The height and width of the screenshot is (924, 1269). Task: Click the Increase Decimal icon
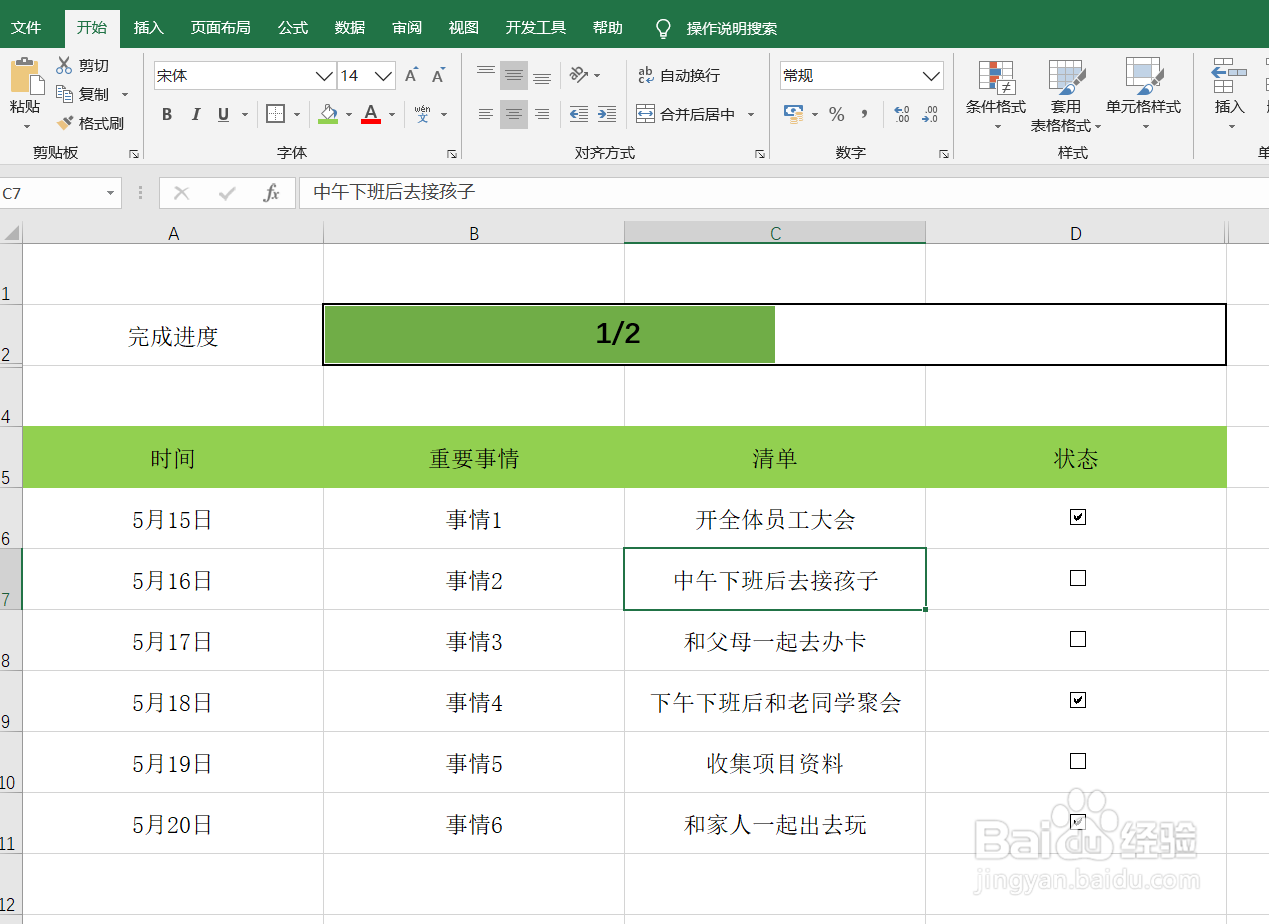pyautogui.click(x=899, y=114)
